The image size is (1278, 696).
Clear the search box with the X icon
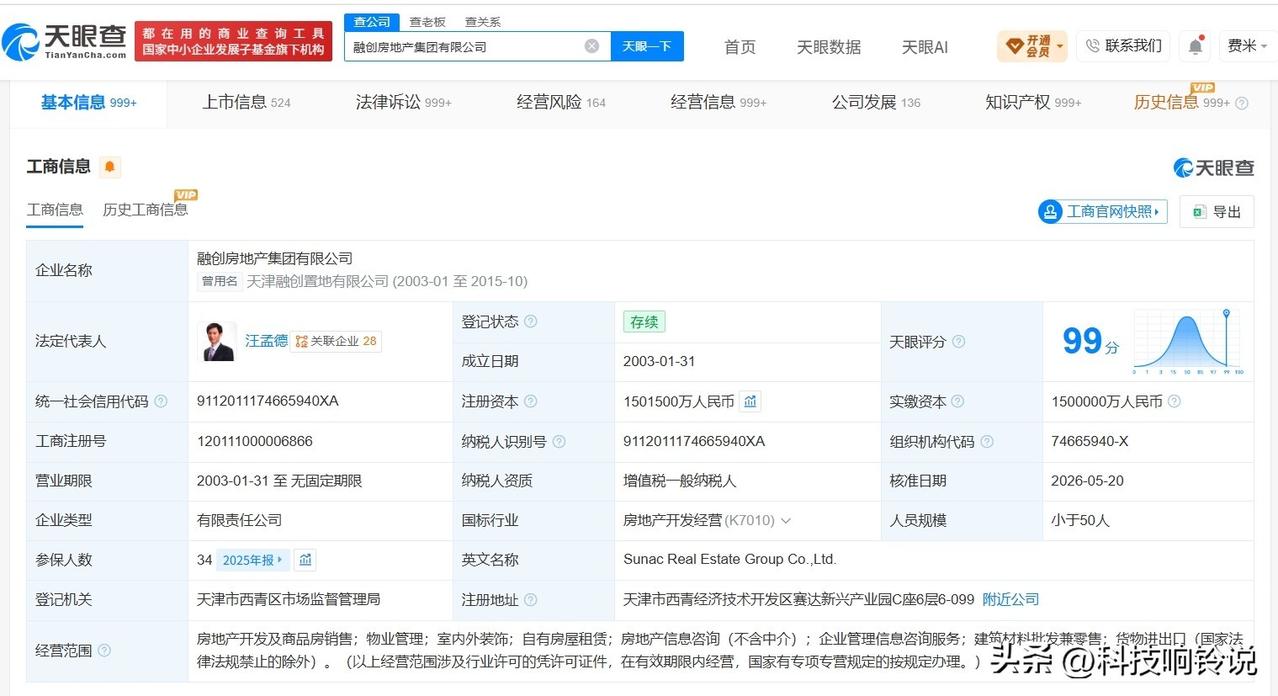tap(592, 46)
